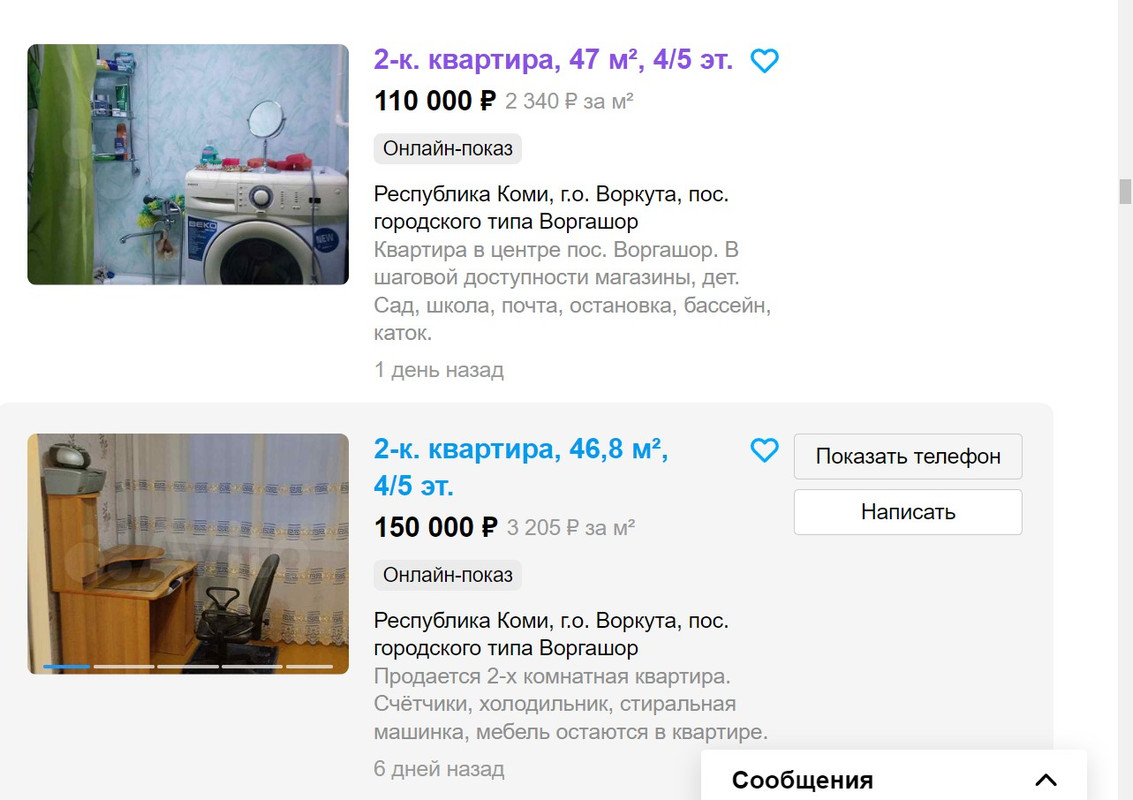1133x800 pixels.
Task: Click the 150 000 ₽ price
Action: coord(436,528)
